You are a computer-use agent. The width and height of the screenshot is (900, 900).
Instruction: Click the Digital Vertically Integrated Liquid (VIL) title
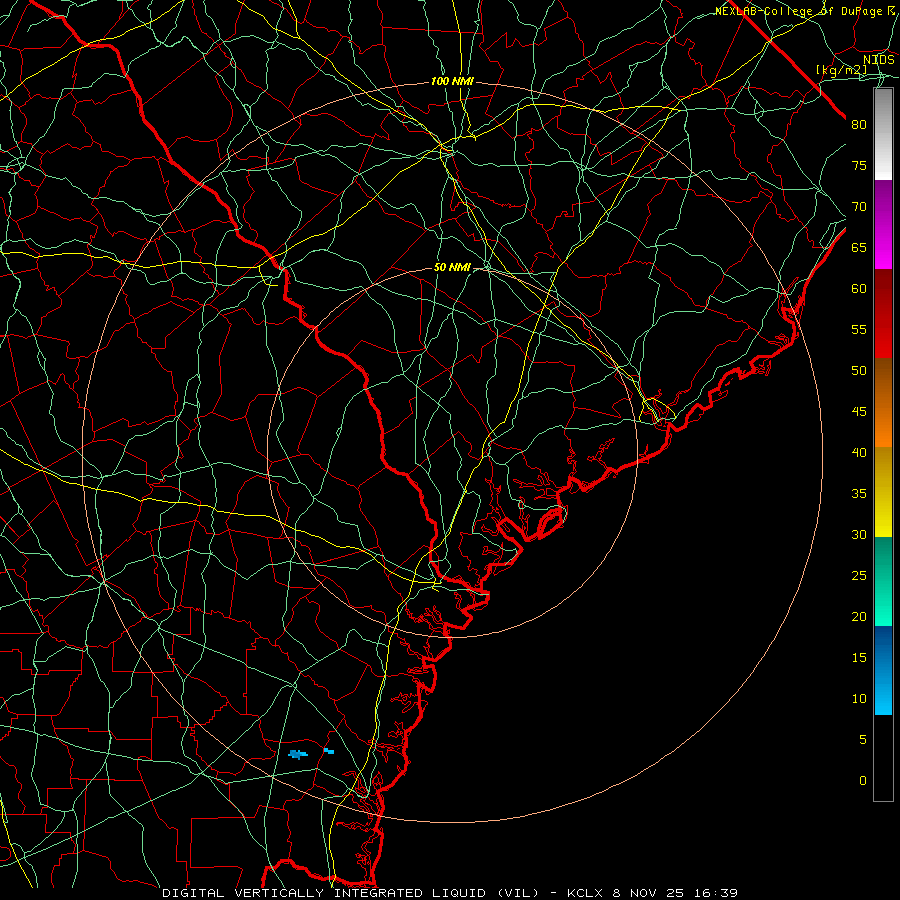tap(350, 893)
